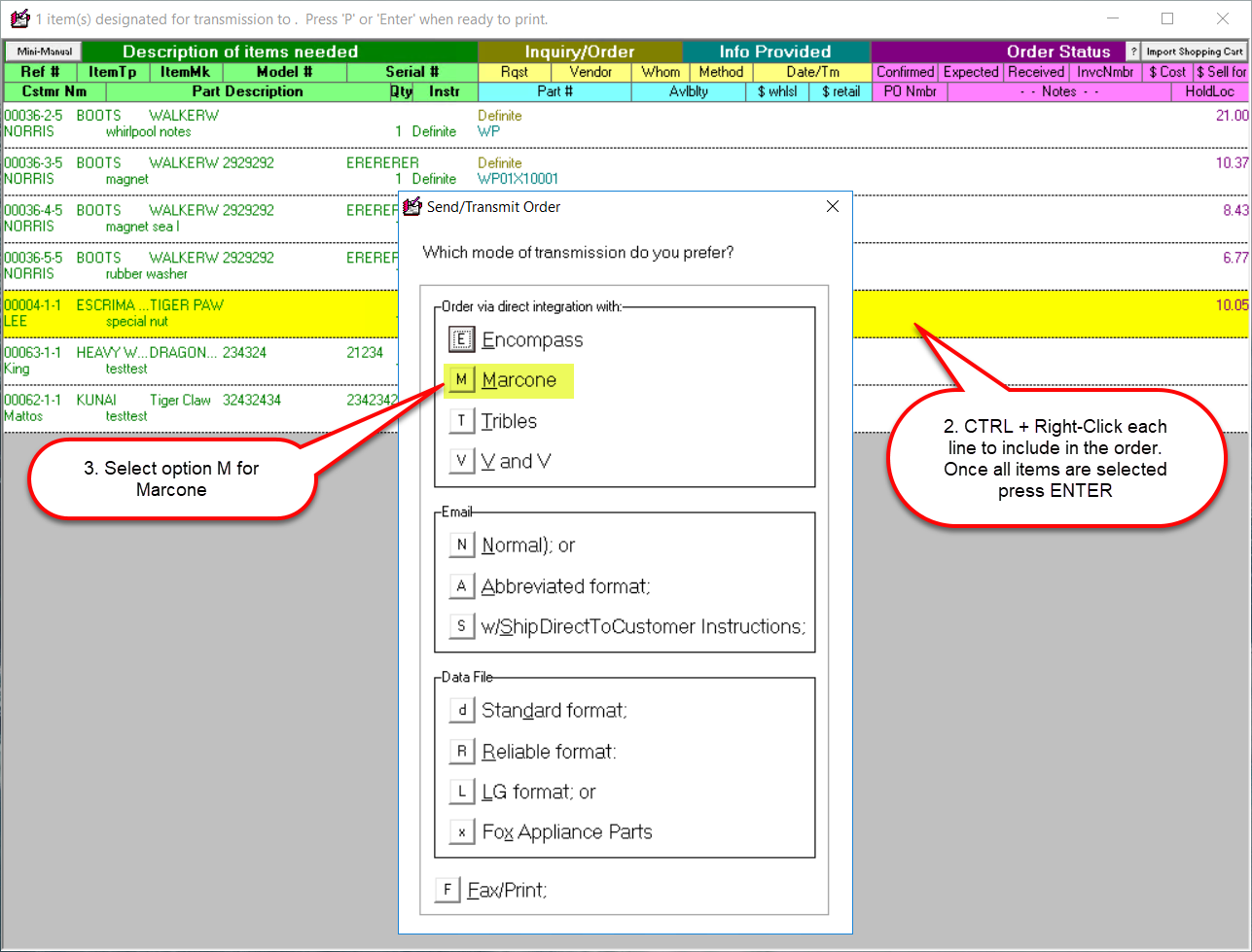Click the Method column header

pyautogui.click(x=722, y=72)
